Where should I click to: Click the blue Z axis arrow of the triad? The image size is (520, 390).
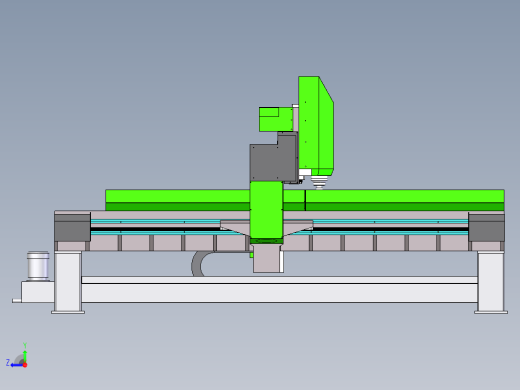[x=16, y=365]
